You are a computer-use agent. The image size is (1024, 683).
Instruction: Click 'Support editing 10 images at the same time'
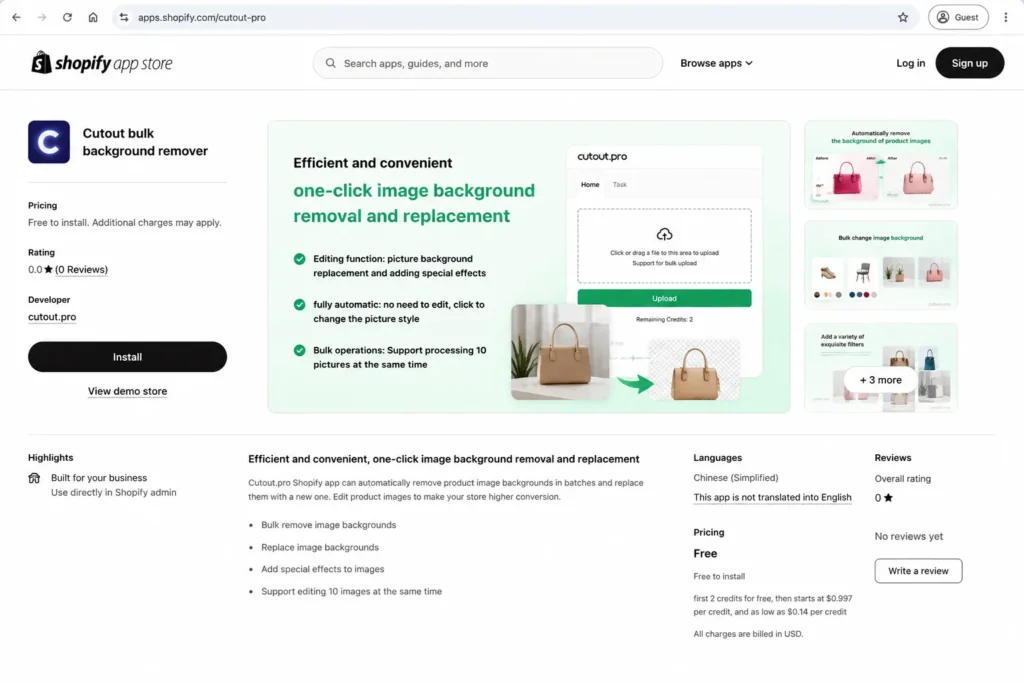click(x=351, y=592)
